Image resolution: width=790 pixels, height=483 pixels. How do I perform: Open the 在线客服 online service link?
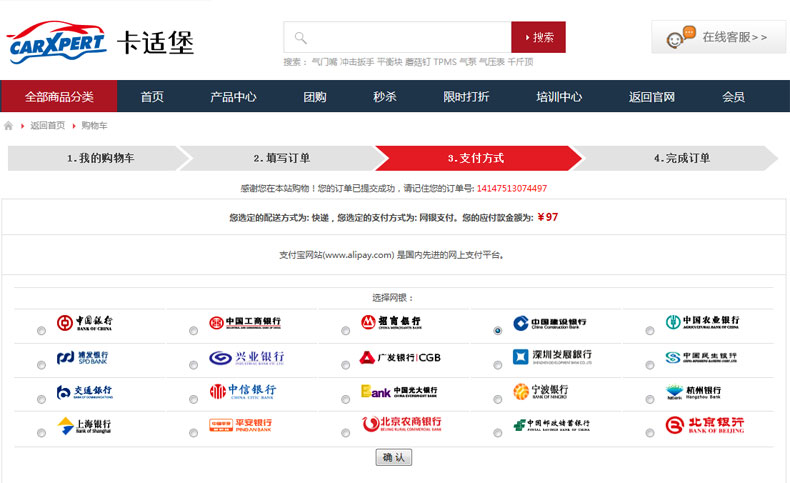pos(718,37)
